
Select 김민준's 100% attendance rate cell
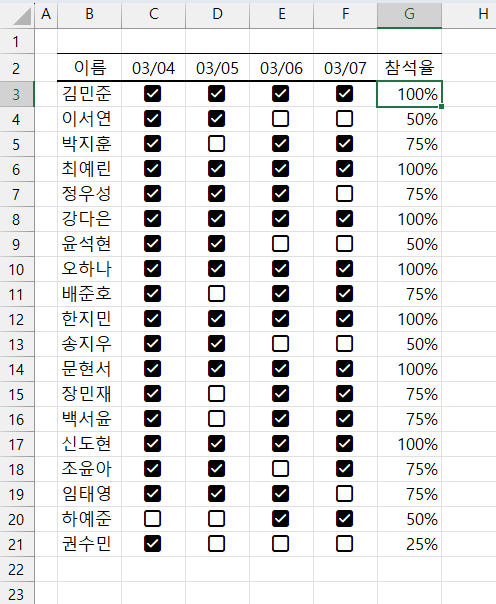409,94
